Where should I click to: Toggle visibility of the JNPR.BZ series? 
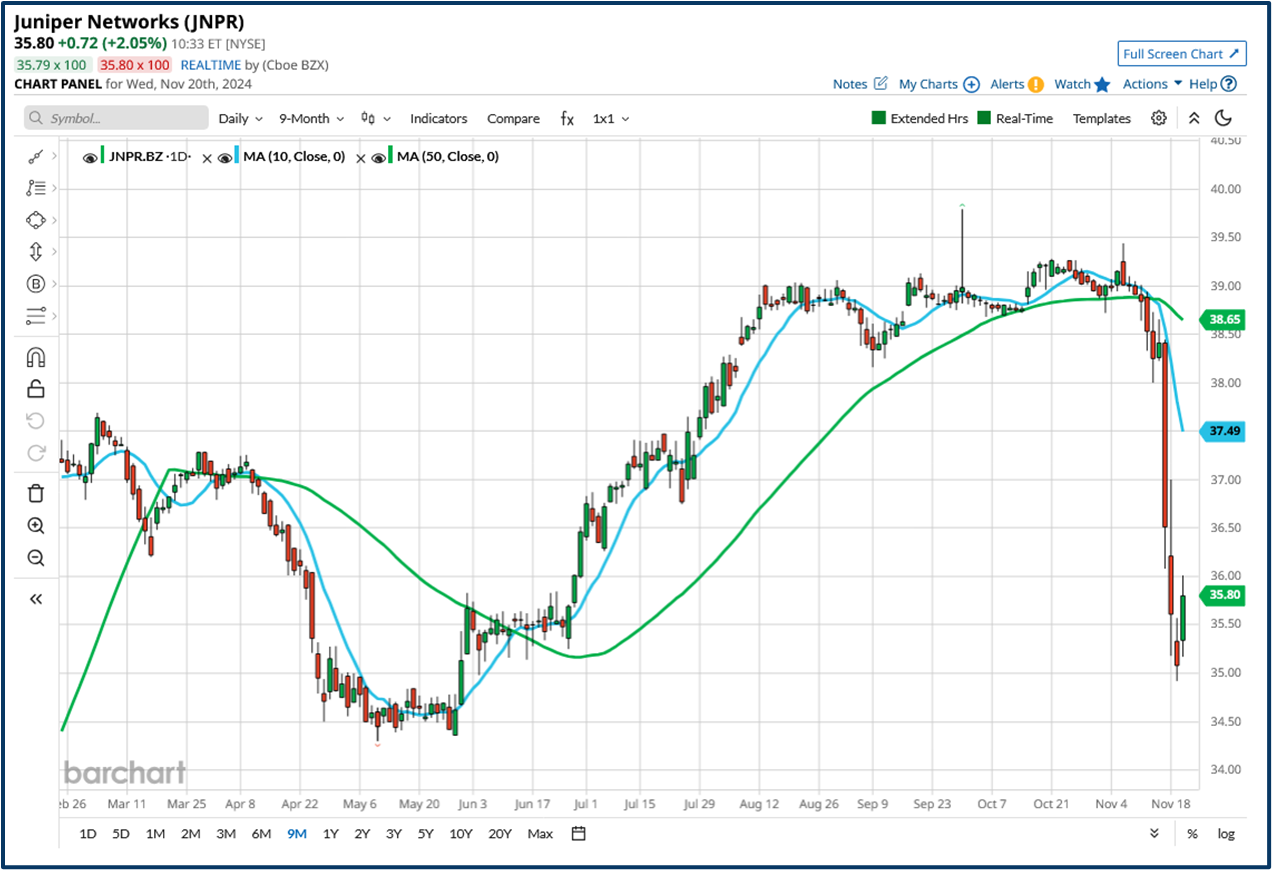(x=90, y=156)
